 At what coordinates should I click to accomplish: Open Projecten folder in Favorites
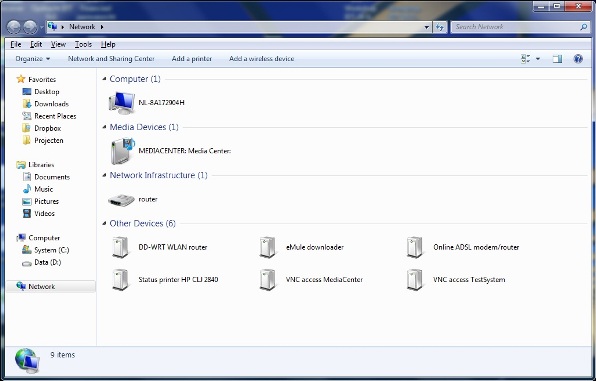49,140
